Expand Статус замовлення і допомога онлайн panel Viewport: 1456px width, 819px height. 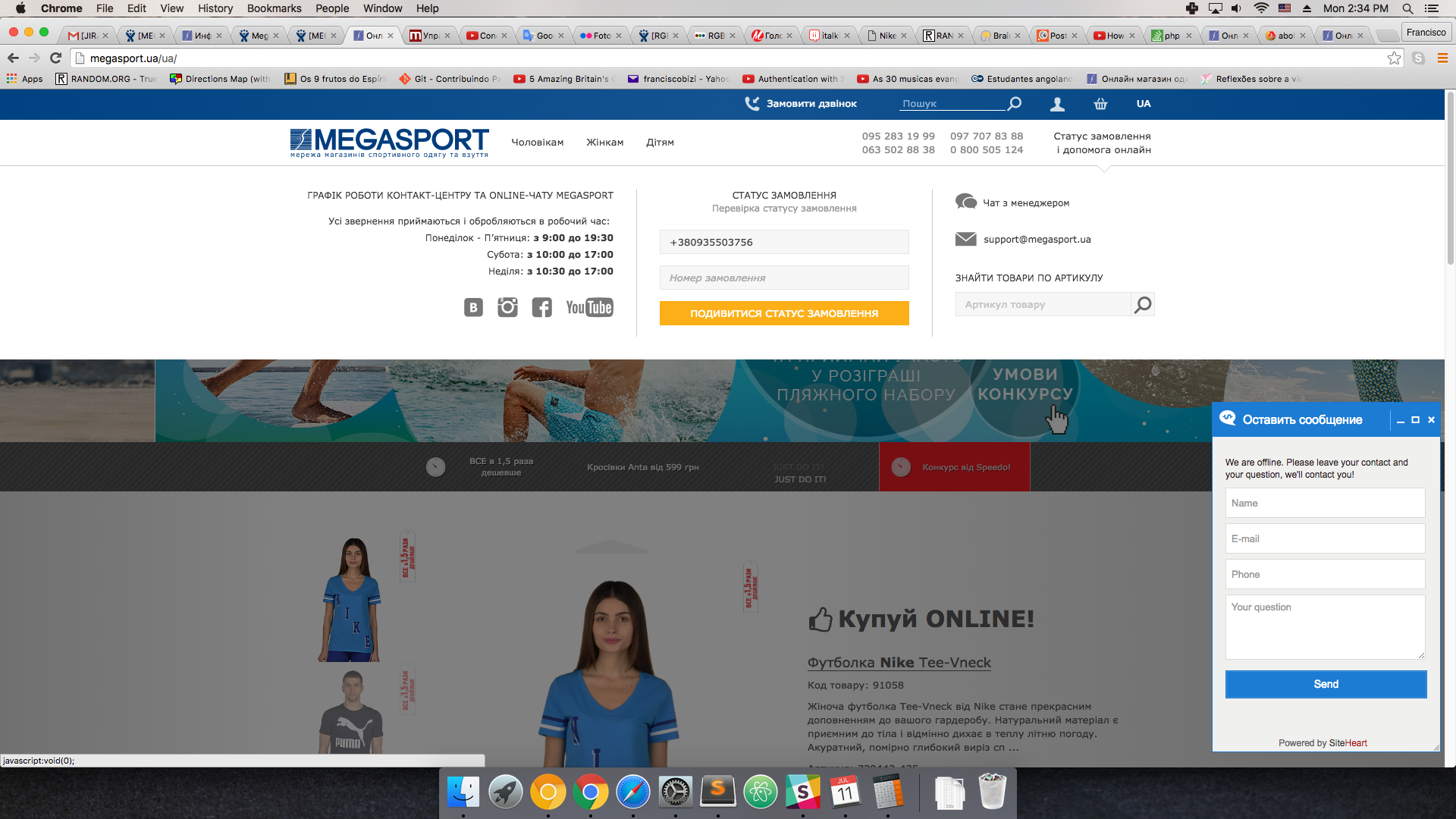point(1102,143)
